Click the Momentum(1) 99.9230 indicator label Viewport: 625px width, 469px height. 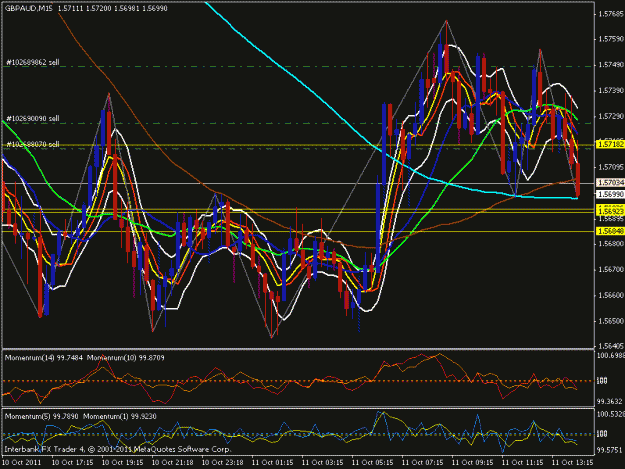point(120,416)
